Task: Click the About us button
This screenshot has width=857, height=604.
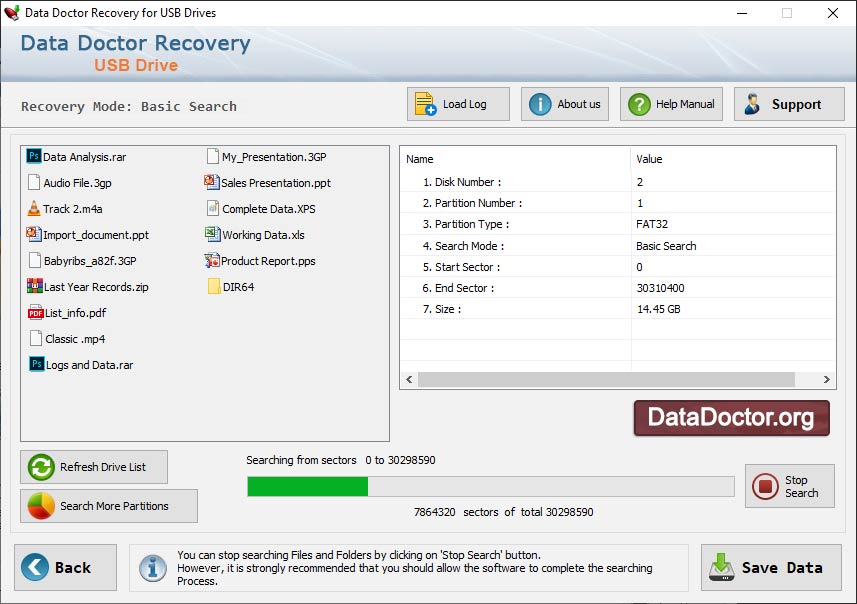Action: [x=564, y=103]
